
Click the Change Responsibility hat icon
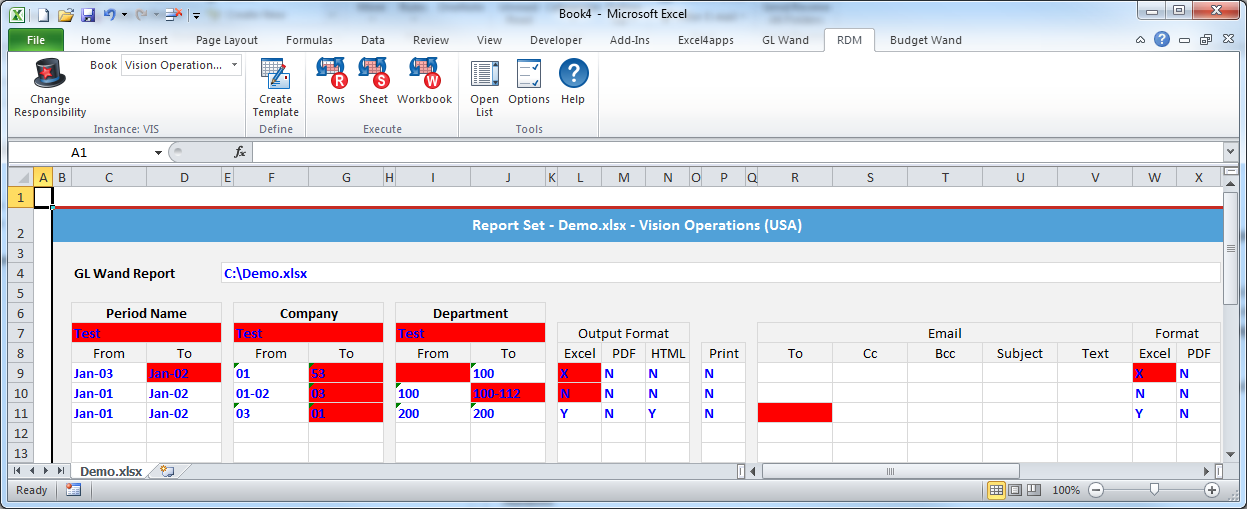(x=50, y=74)
